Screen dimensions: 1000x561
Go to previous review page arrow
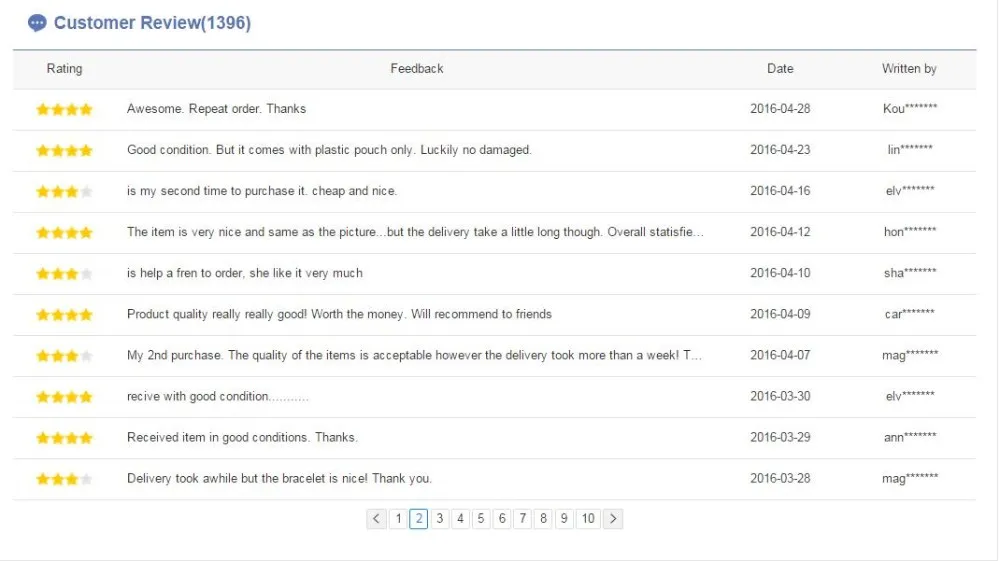(x=376, y=519)
